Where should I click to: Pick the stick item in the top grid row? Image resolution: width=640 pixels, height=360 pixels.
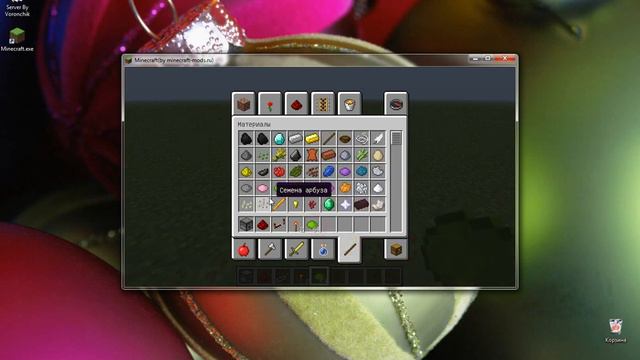[329, 138]
